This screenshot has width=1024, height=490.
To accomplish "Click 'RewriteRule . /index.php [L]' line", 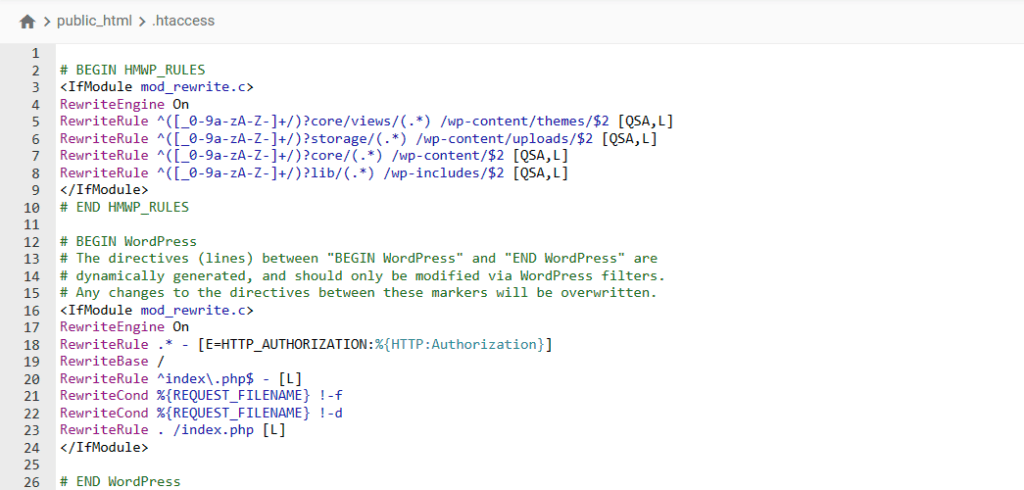I will [172, 430].
